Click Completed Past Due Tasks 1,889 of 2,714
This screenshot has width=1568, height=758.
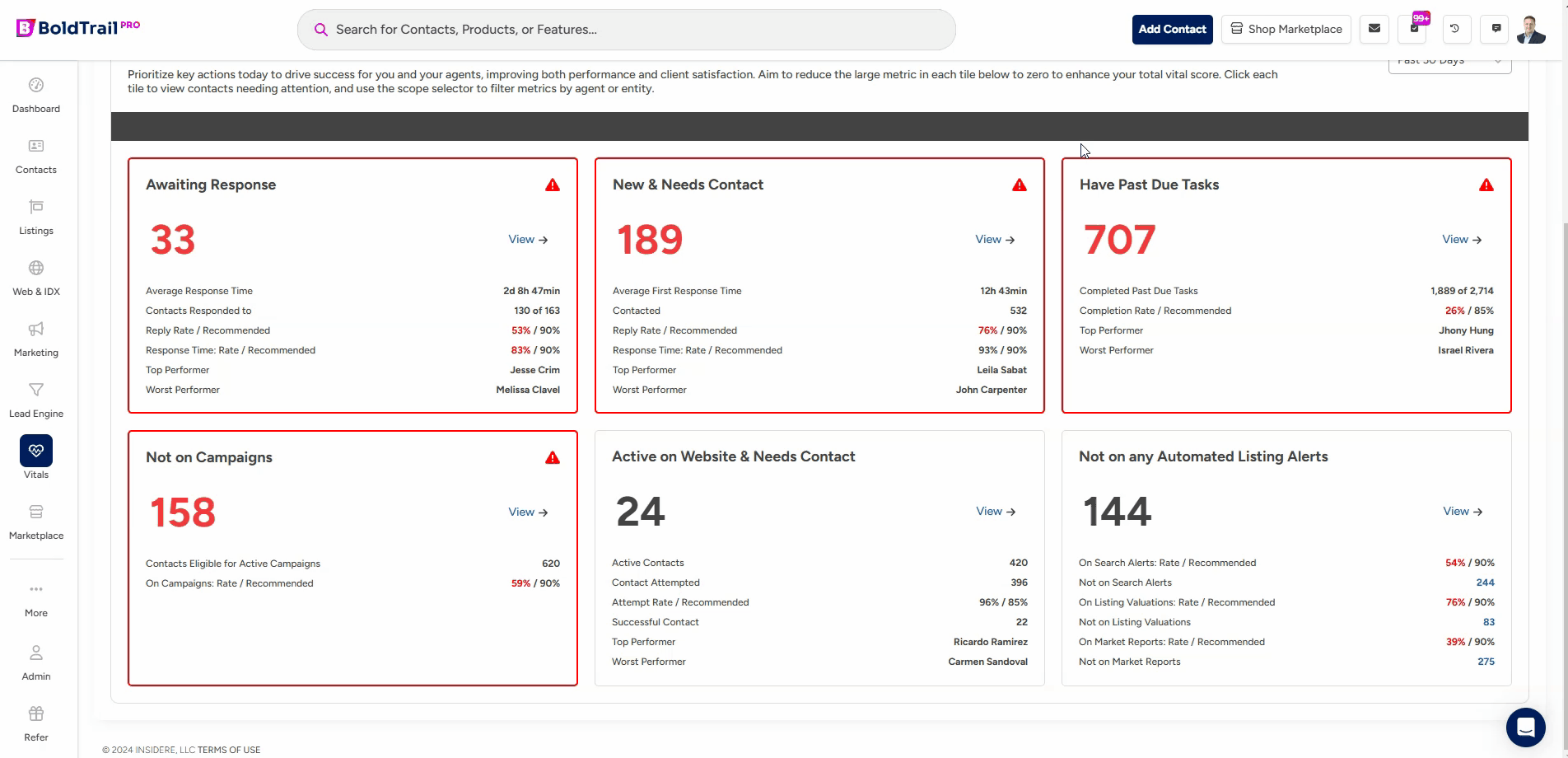1462,291
